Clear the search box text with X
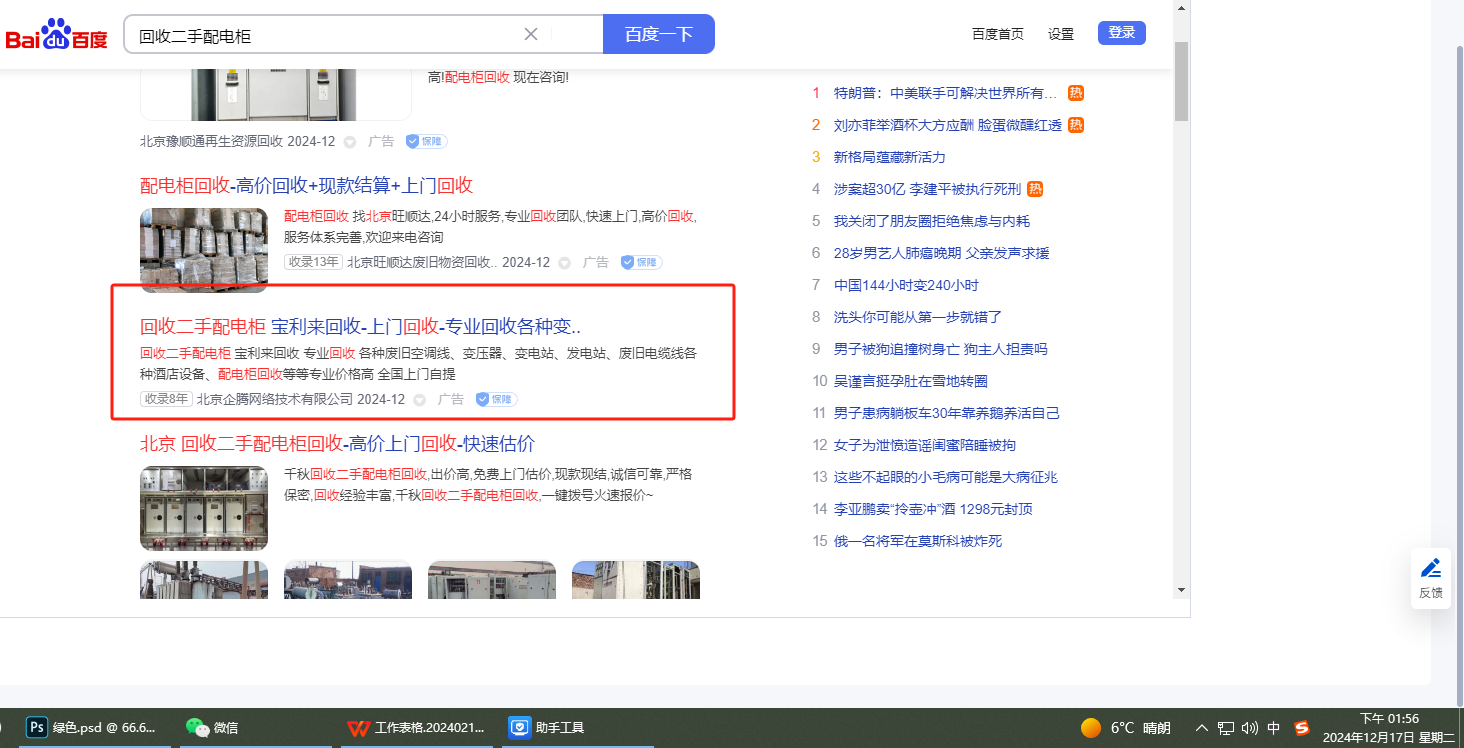1464x748 pixels. click(531, 34)
